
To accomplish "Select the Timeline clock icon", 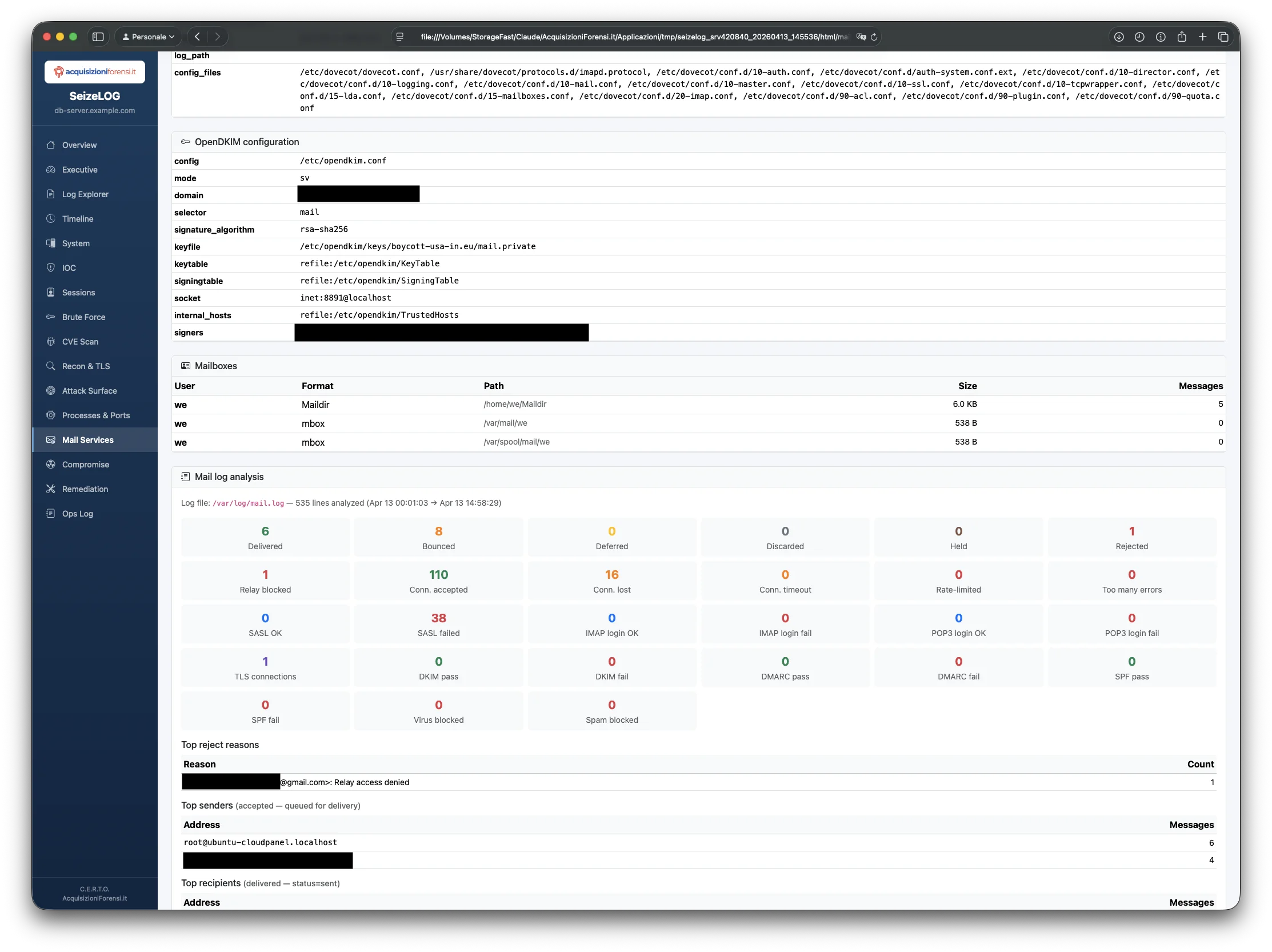I will [x=51, y=218].
